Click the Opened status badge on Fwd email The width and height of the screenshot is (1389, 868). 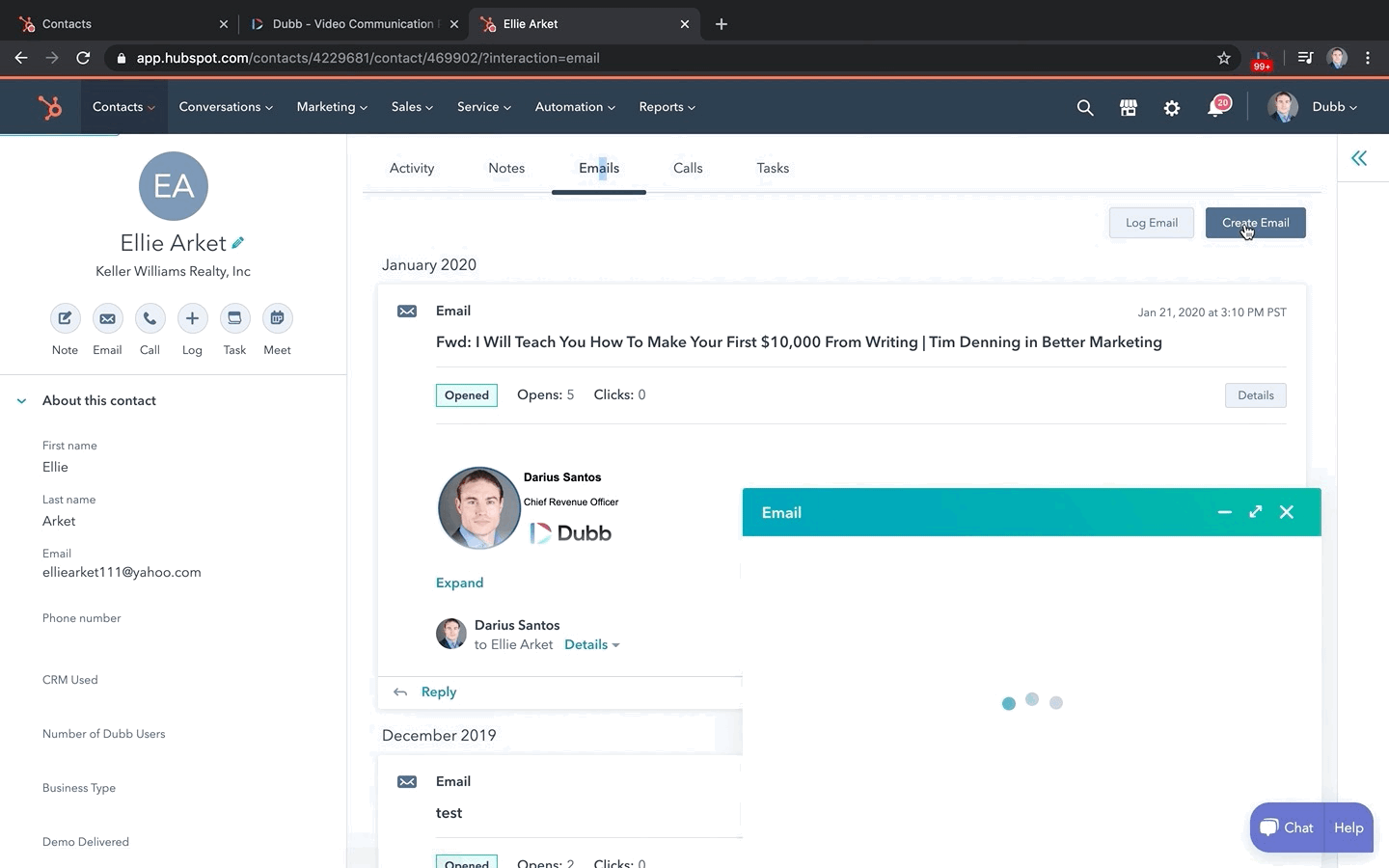[467, 395]
